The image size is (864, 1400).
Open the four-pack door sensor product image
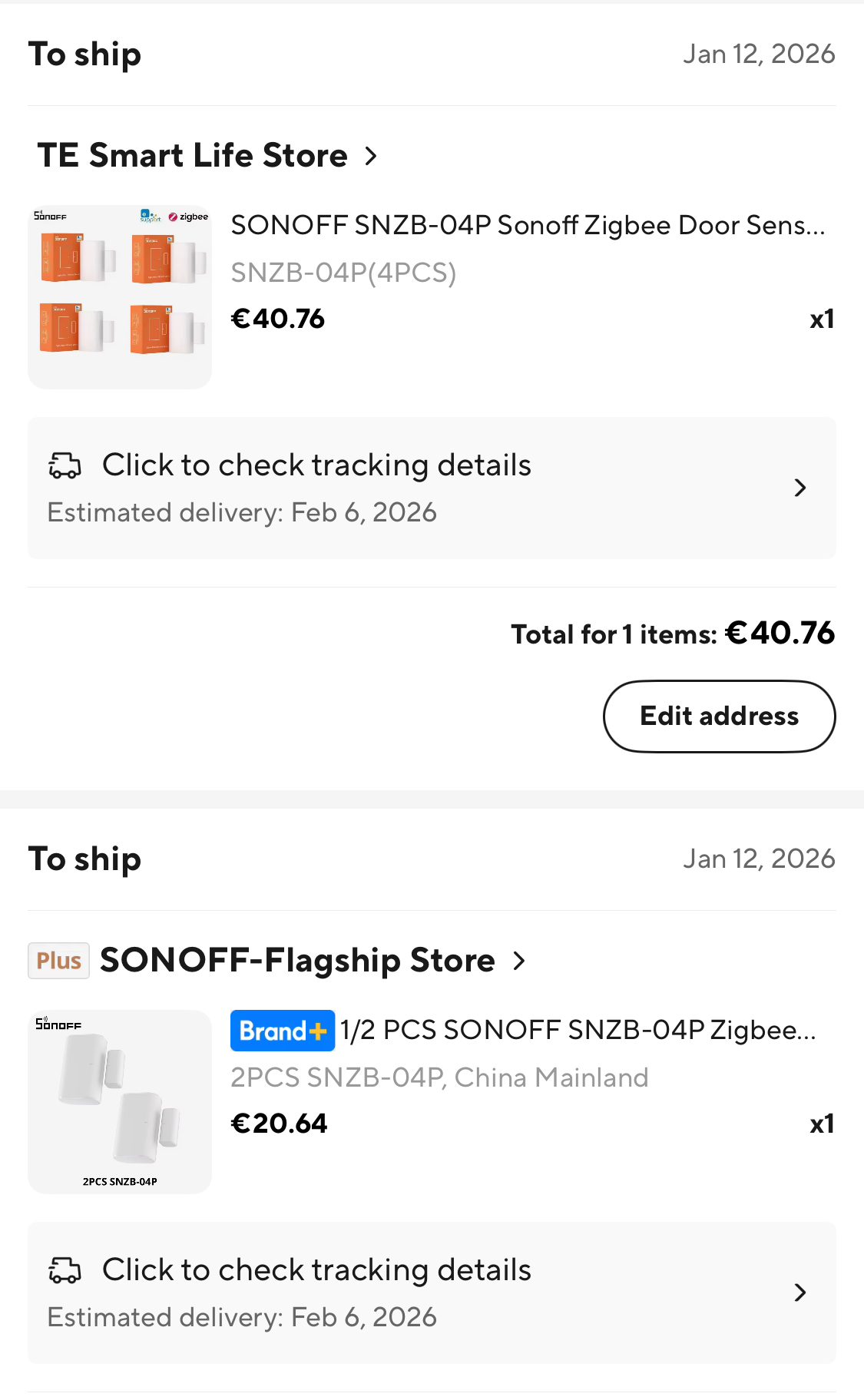[x=120, y=297]
